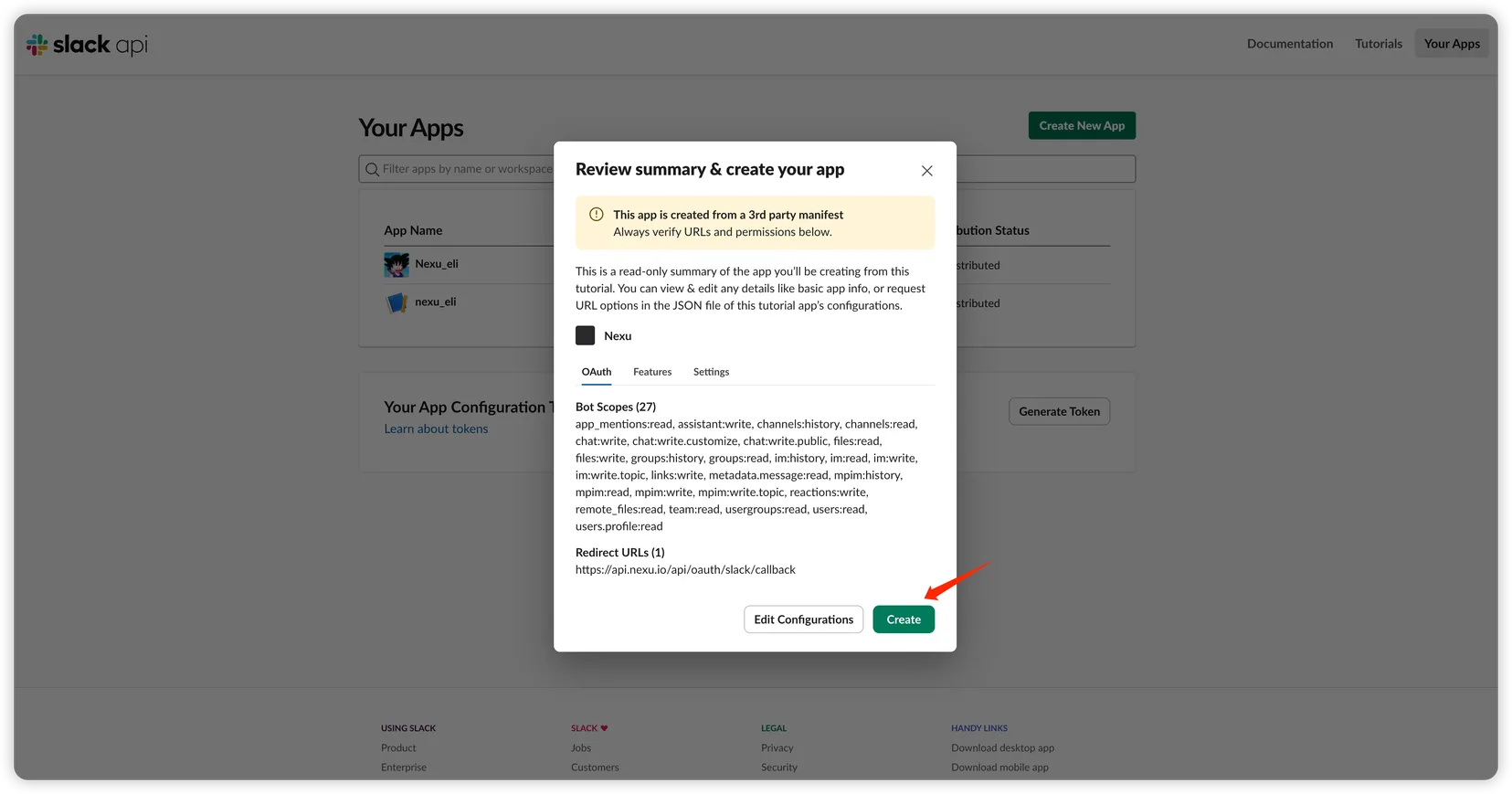This screenshot has height=794, width=1512.
Task: Click the Nexu_eli app avatar
Action: (x=397, y=264)
